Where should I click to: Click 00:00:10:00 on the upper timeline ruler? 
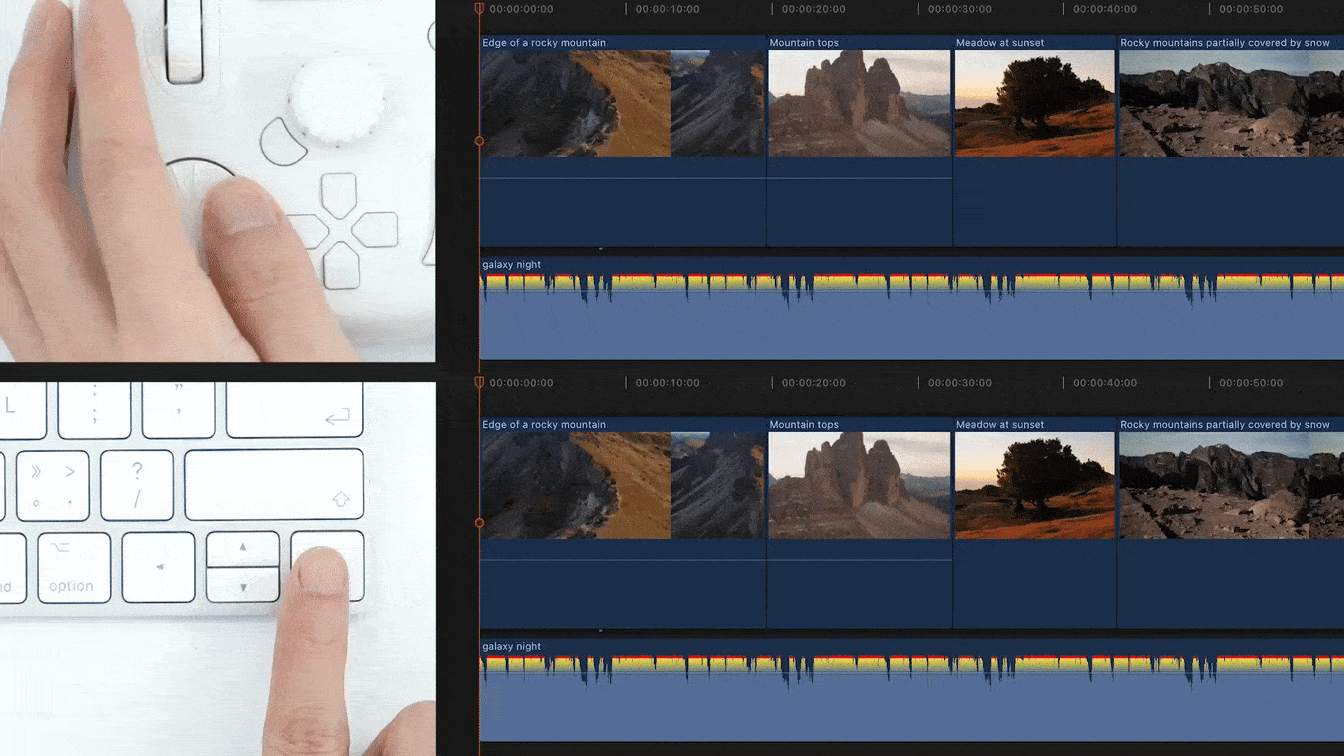point(668,9)
